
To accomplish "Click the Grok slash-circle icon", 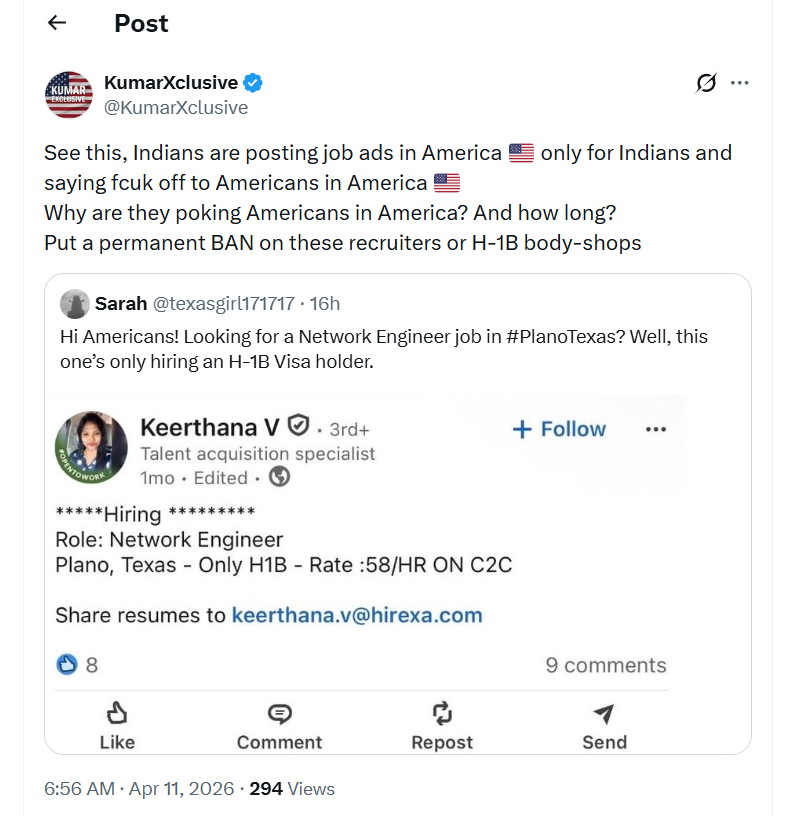I will [706, 83].
